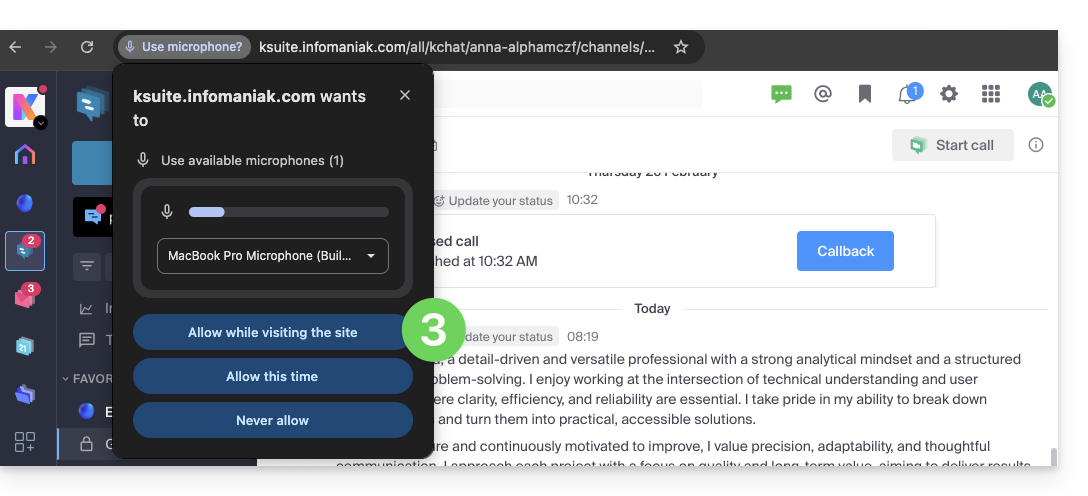Bookmark this page with the star icon
The width and height of the screenshot is (1088, 496).
tap(681, 47)
